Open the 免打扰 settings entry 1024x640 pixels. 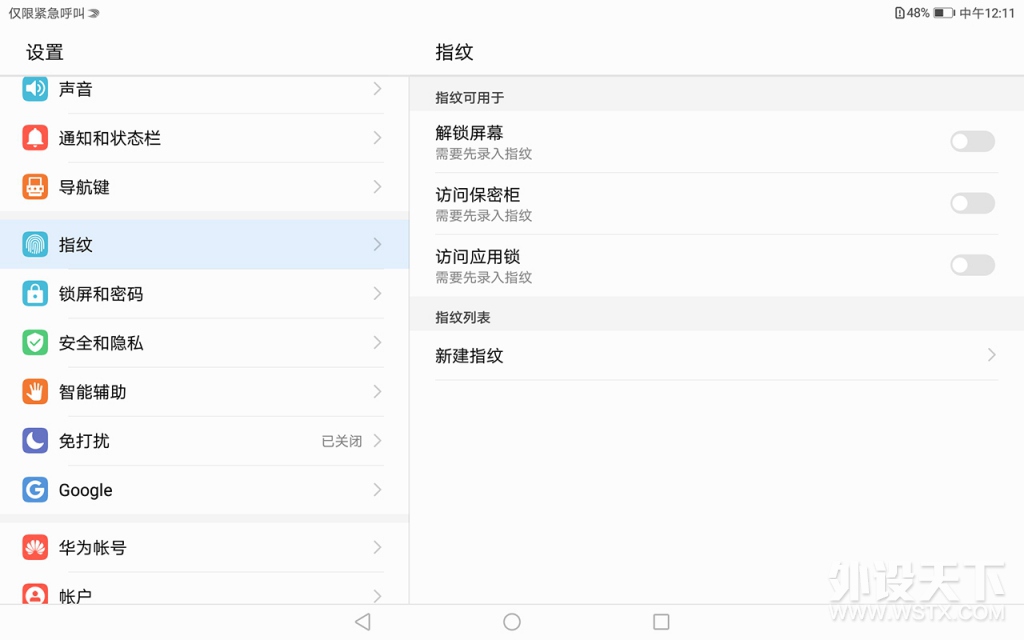(x=204, y=441)
